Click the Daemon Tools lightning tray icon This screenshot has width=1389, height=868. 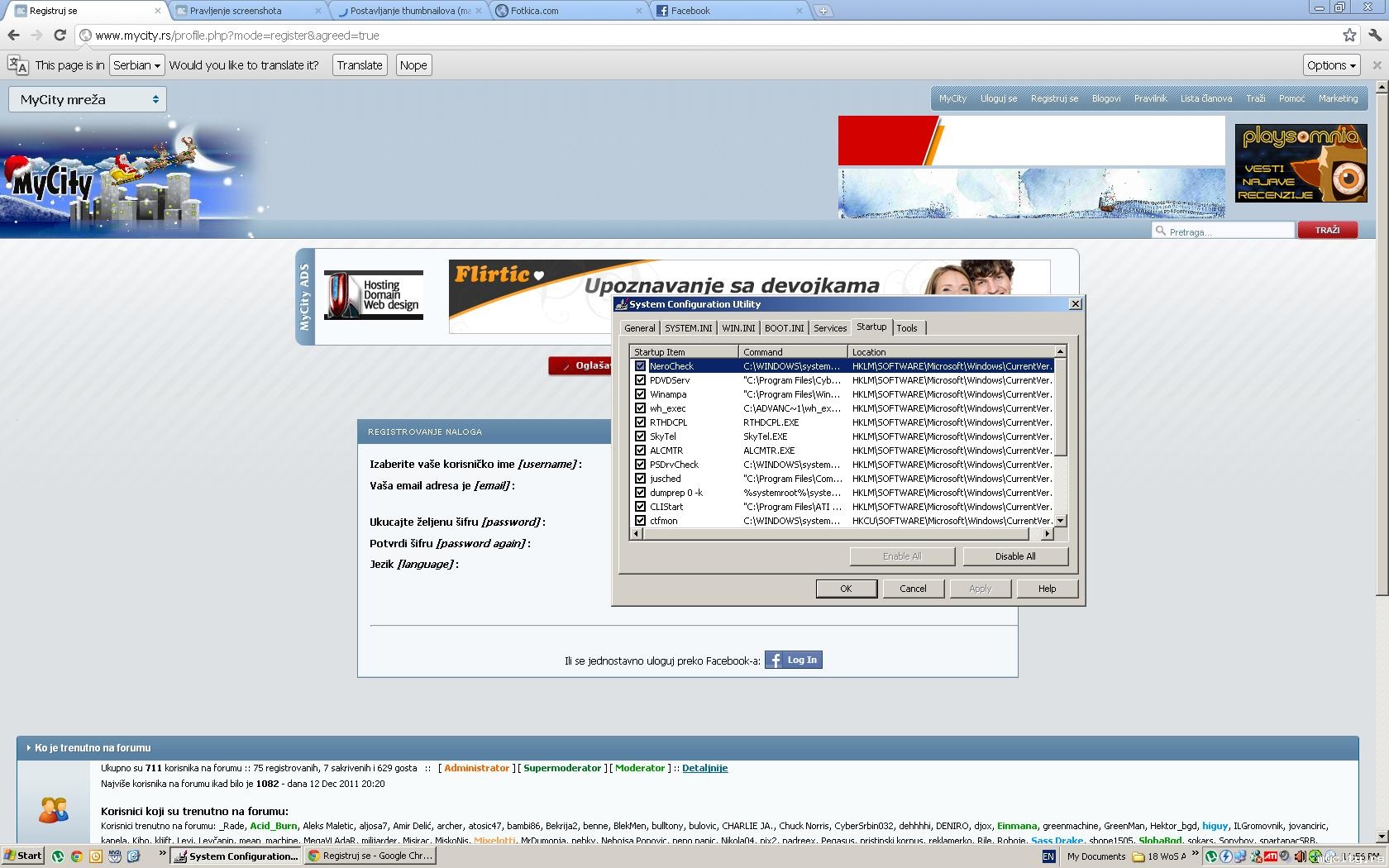[x=1226, y=856]
